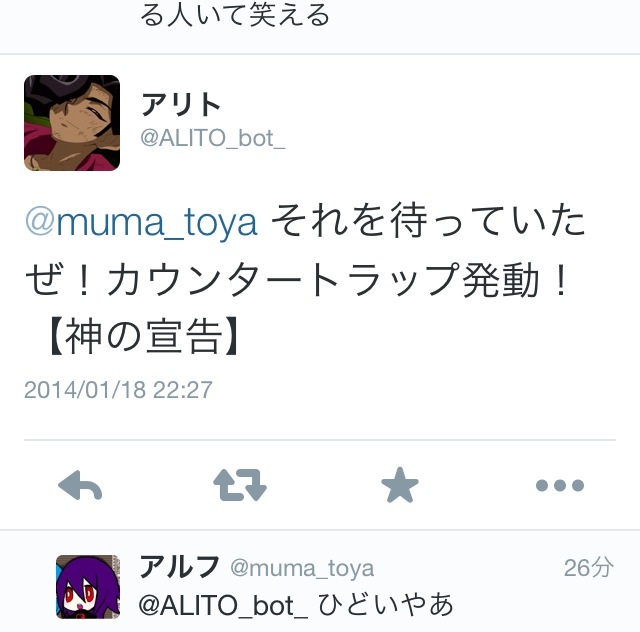Open アルフ profile avatar
The width and height of the screenshot is (640, 632).
88,586
